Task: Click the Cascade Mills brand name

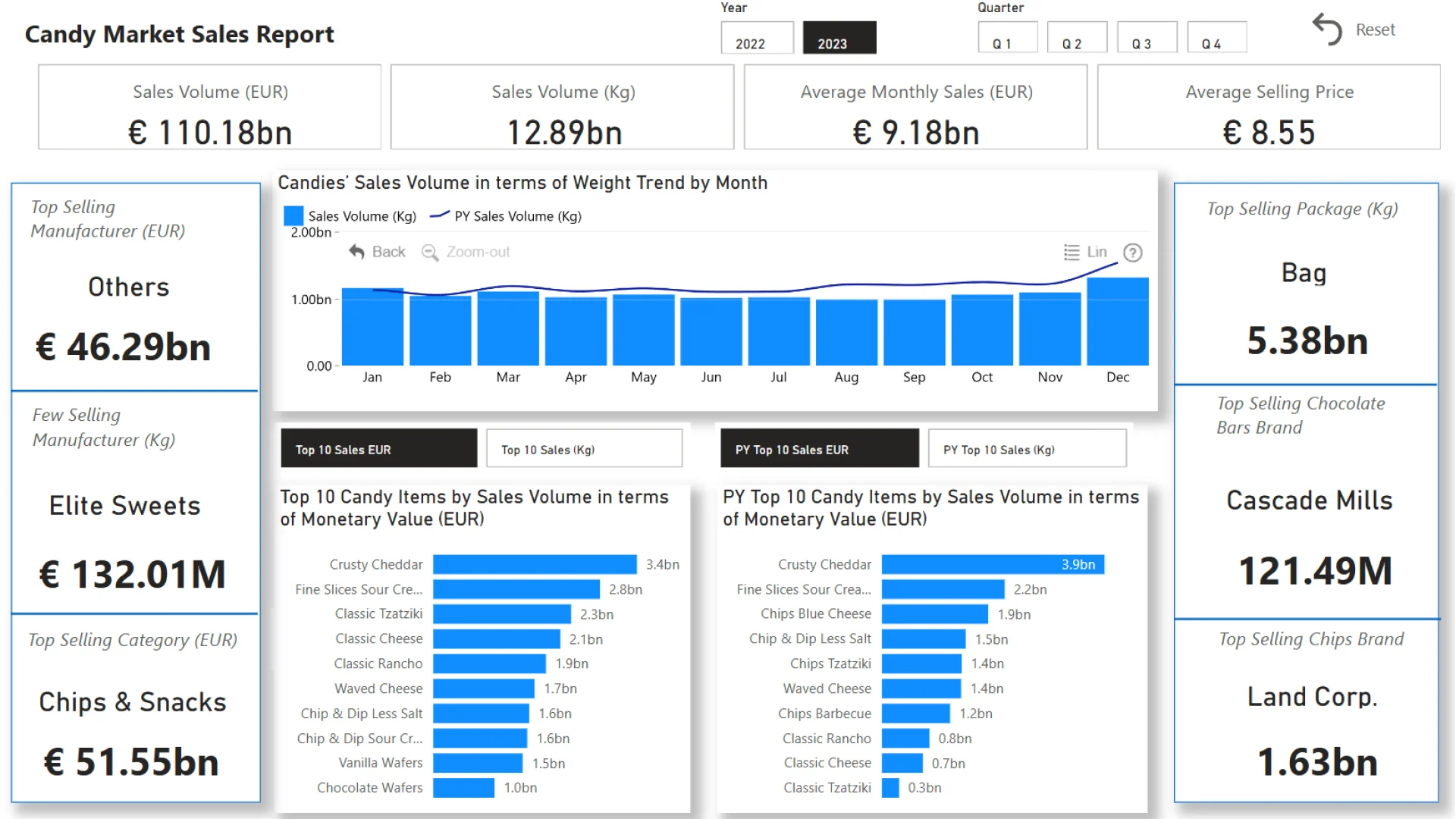Action: pos(1310,500)
